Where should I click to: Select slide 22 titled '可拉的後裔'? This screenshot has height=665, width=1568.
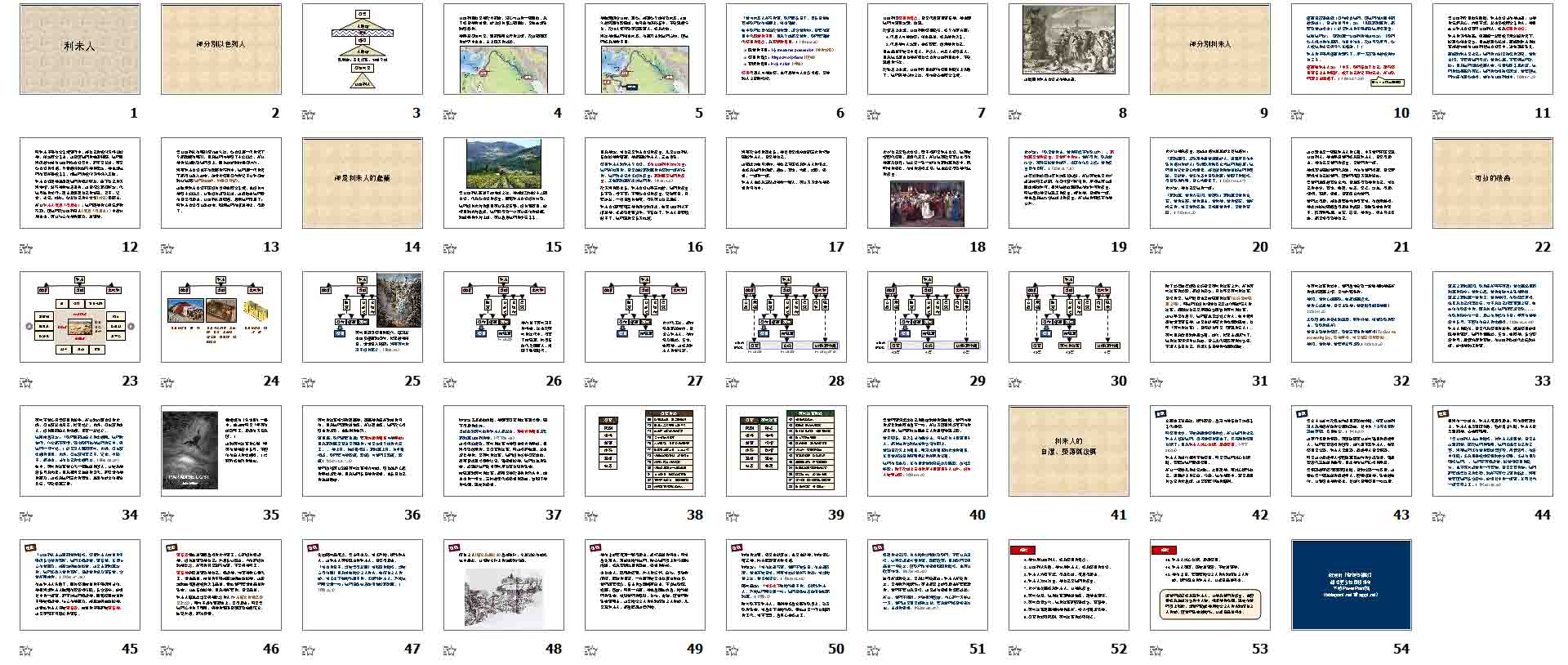point(1493,182)
